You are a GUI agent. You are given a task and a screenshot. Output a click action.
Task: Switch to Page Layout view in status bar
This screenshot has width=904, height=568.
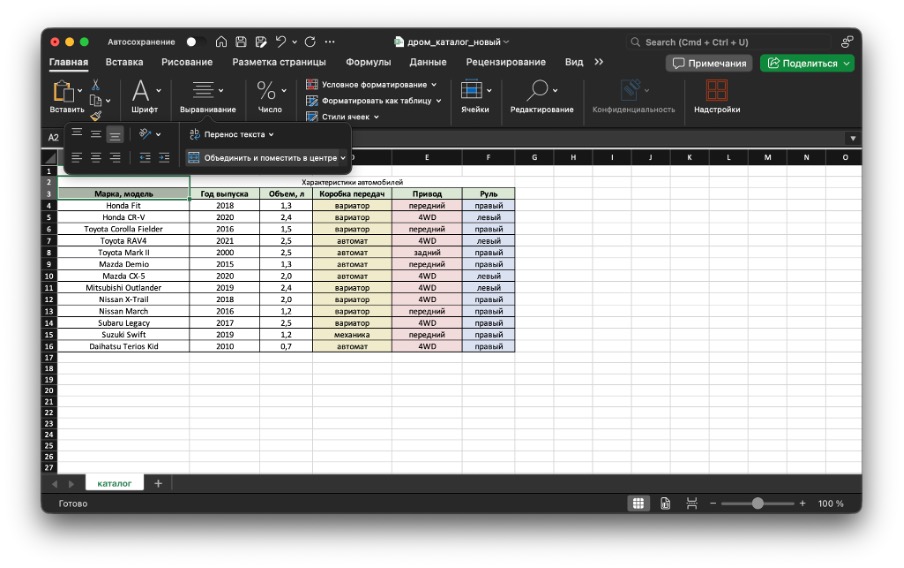pyautogui.click(x=665, y=503)
